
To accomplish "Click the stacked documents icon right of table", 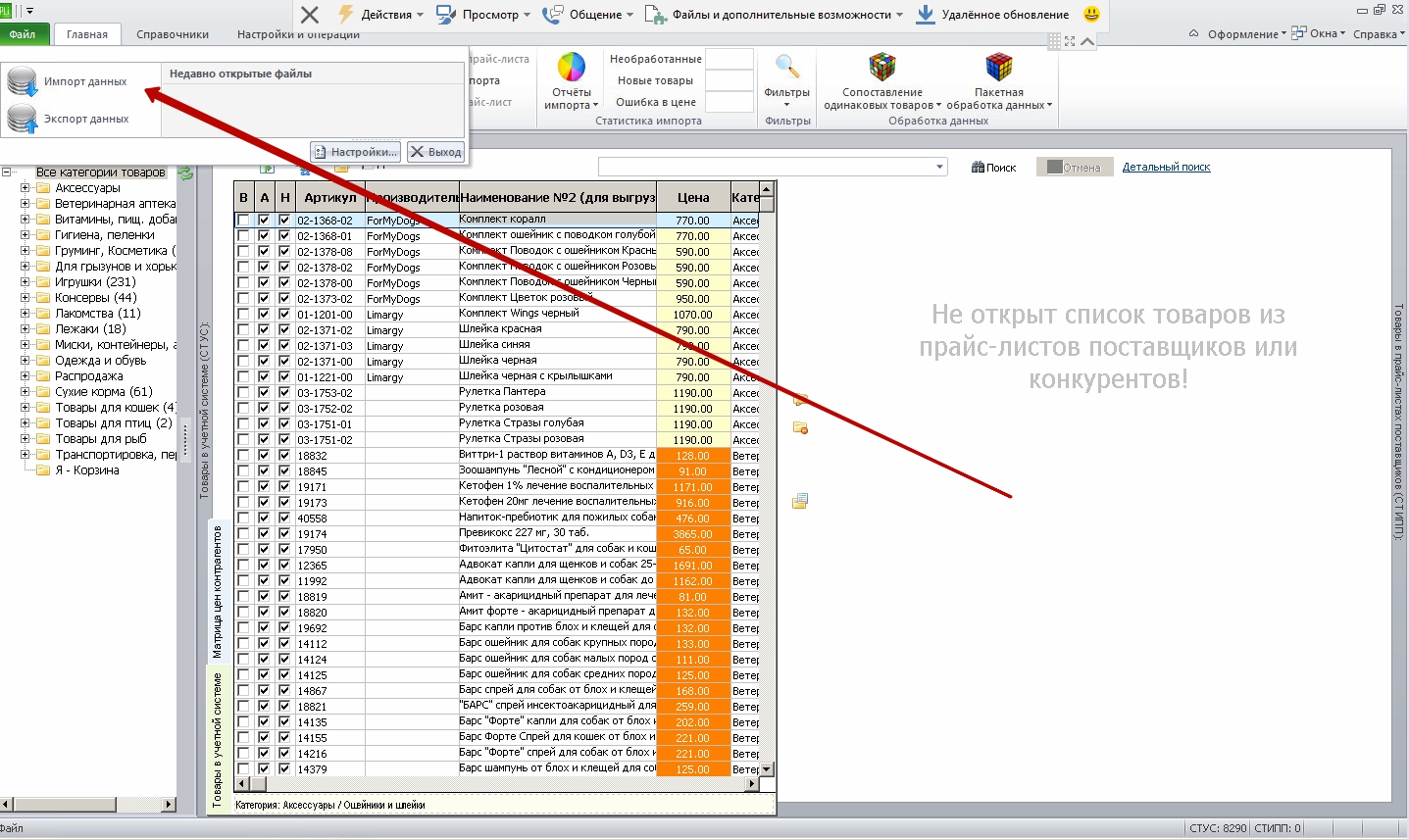I will [800, 501].
